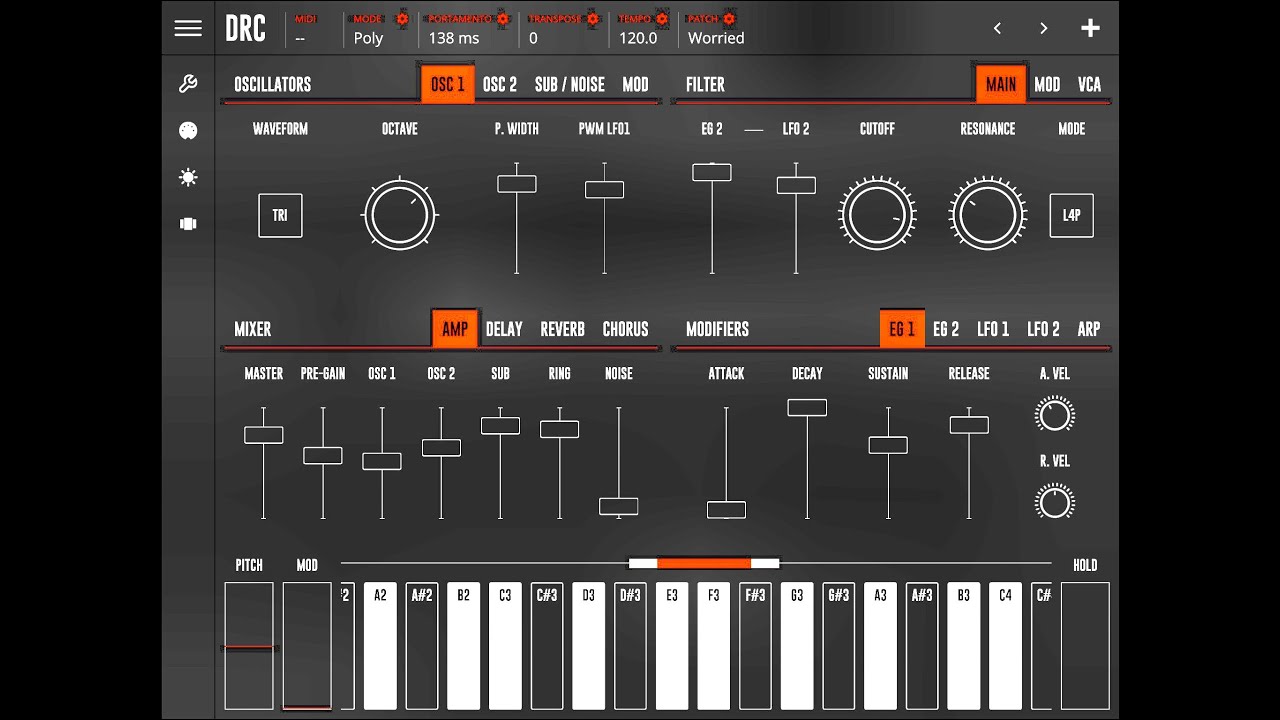1280x720 pixels.
Task: Switch to the LFO 1 tab
Action: 993,329
